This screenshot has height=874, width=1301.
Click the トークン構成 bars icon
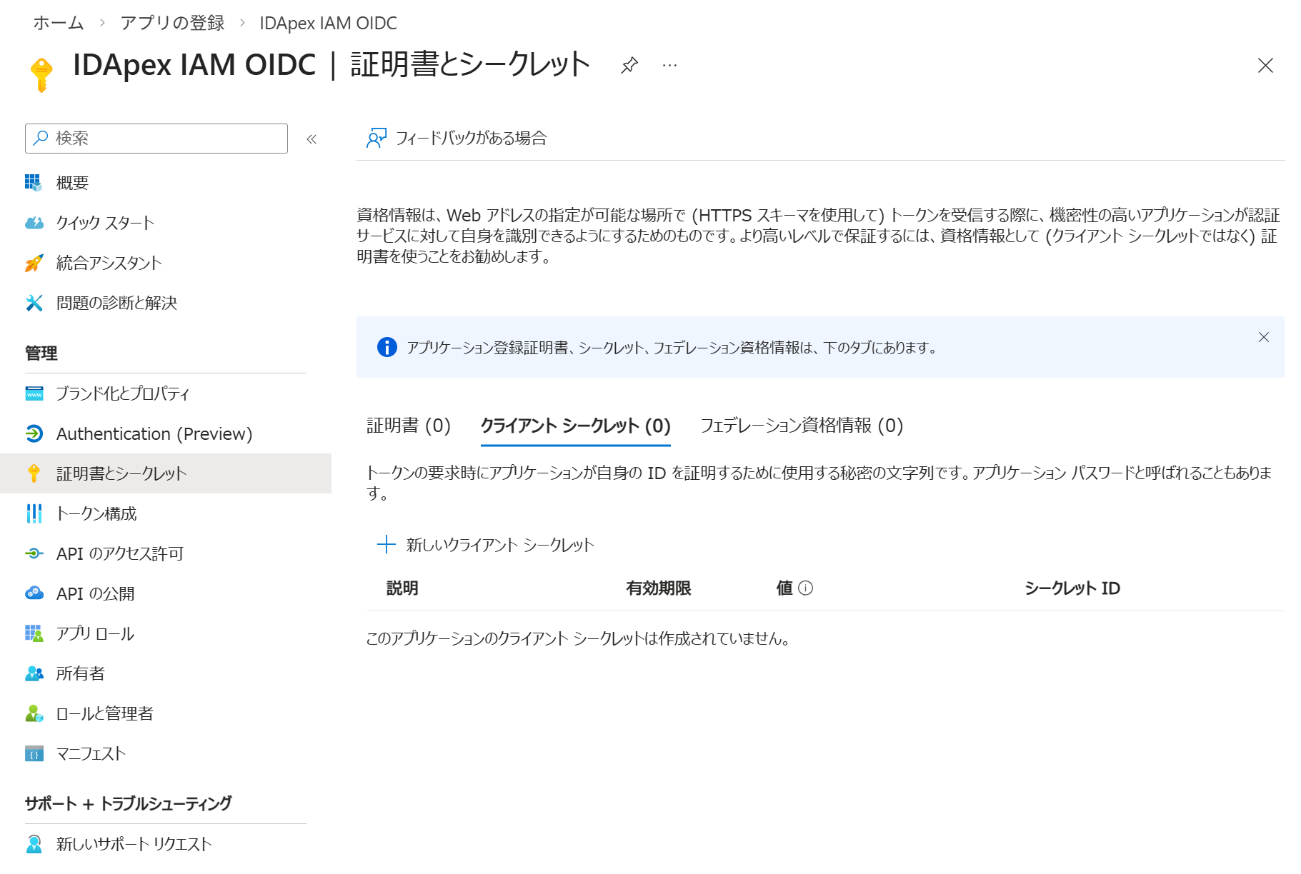[34, 514]
